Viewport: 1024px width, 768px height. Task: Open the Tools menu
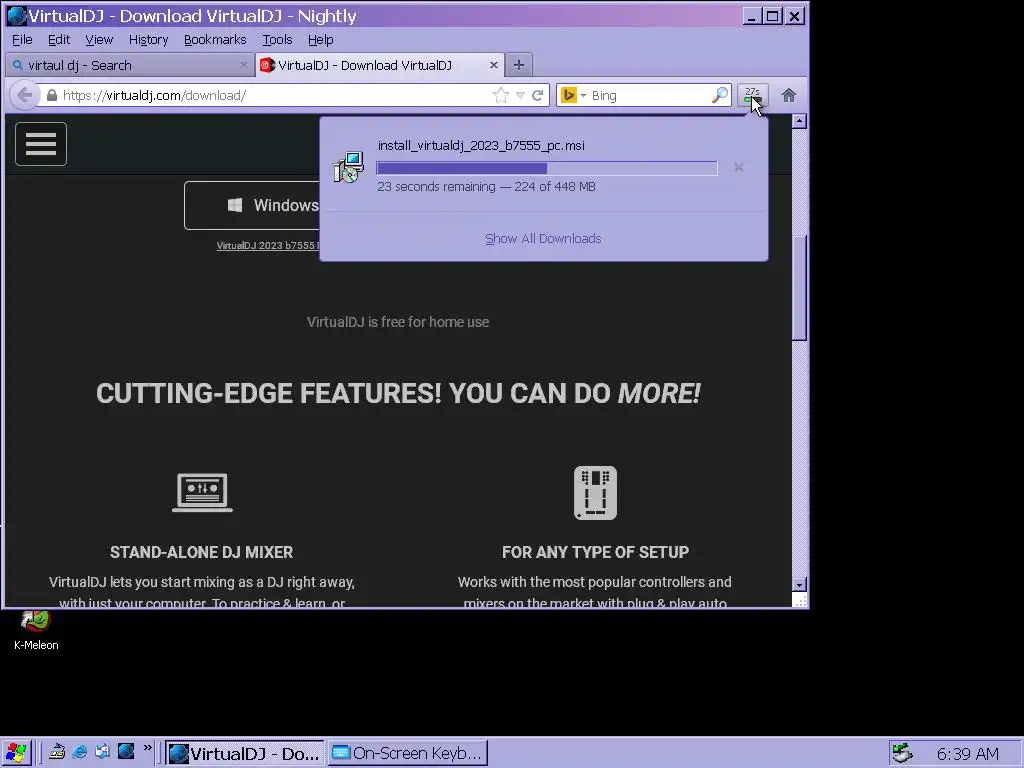pos(277,40)
